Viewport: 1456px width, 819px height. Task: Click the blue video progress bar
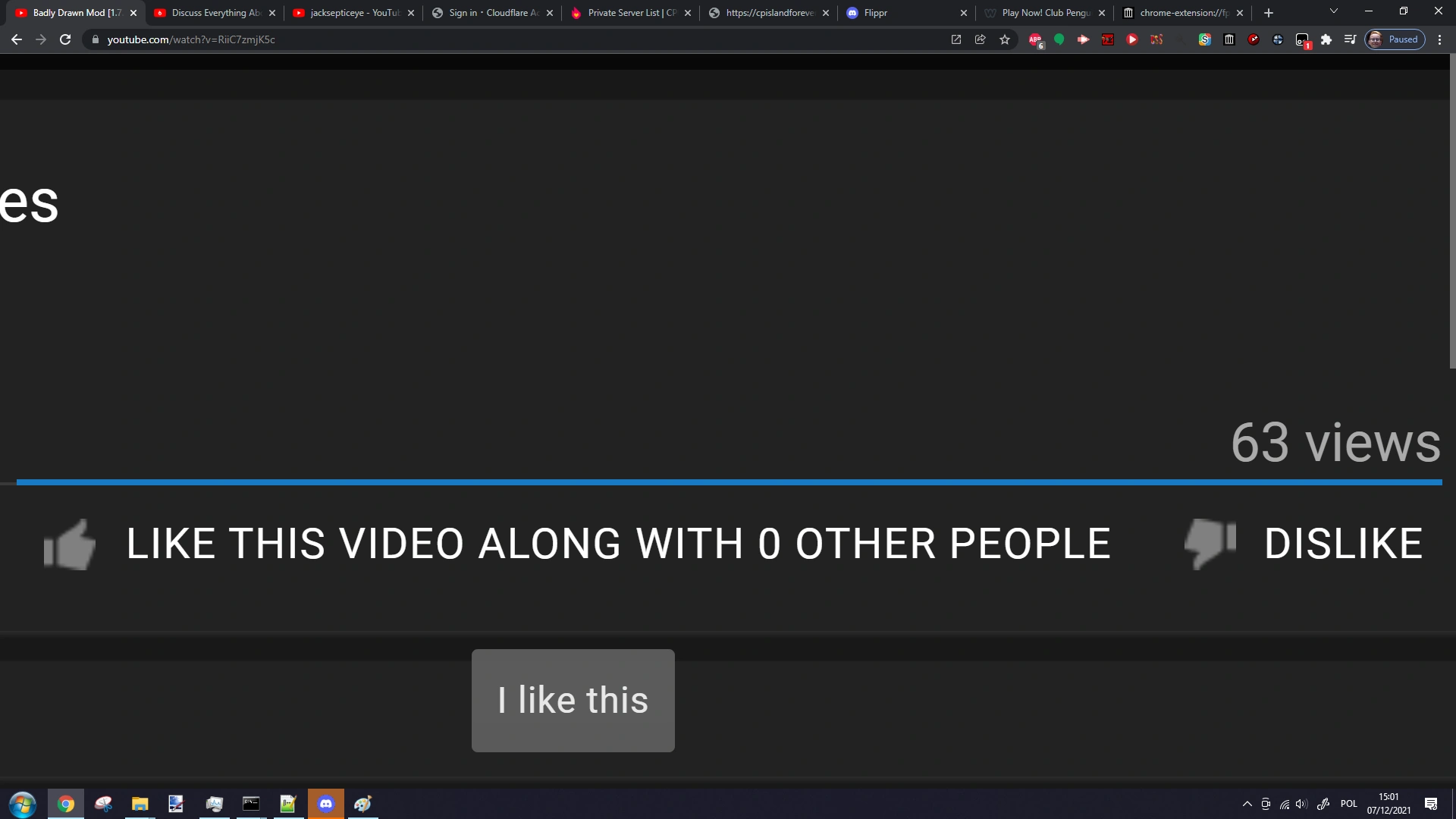pos(728,482)
